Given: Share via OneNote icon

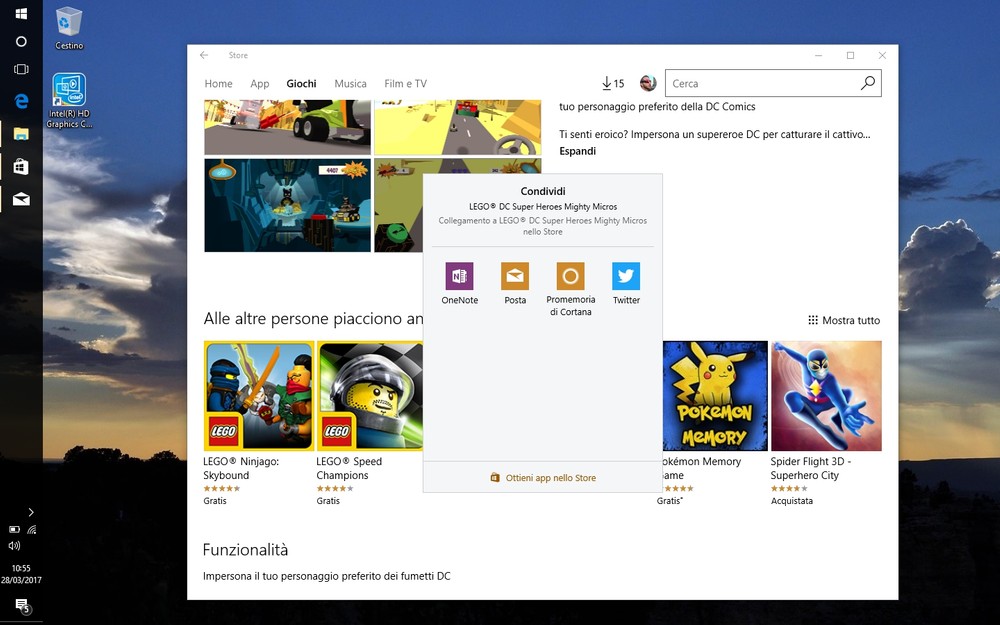Looking at the screenshot, I should pos(459,276).
